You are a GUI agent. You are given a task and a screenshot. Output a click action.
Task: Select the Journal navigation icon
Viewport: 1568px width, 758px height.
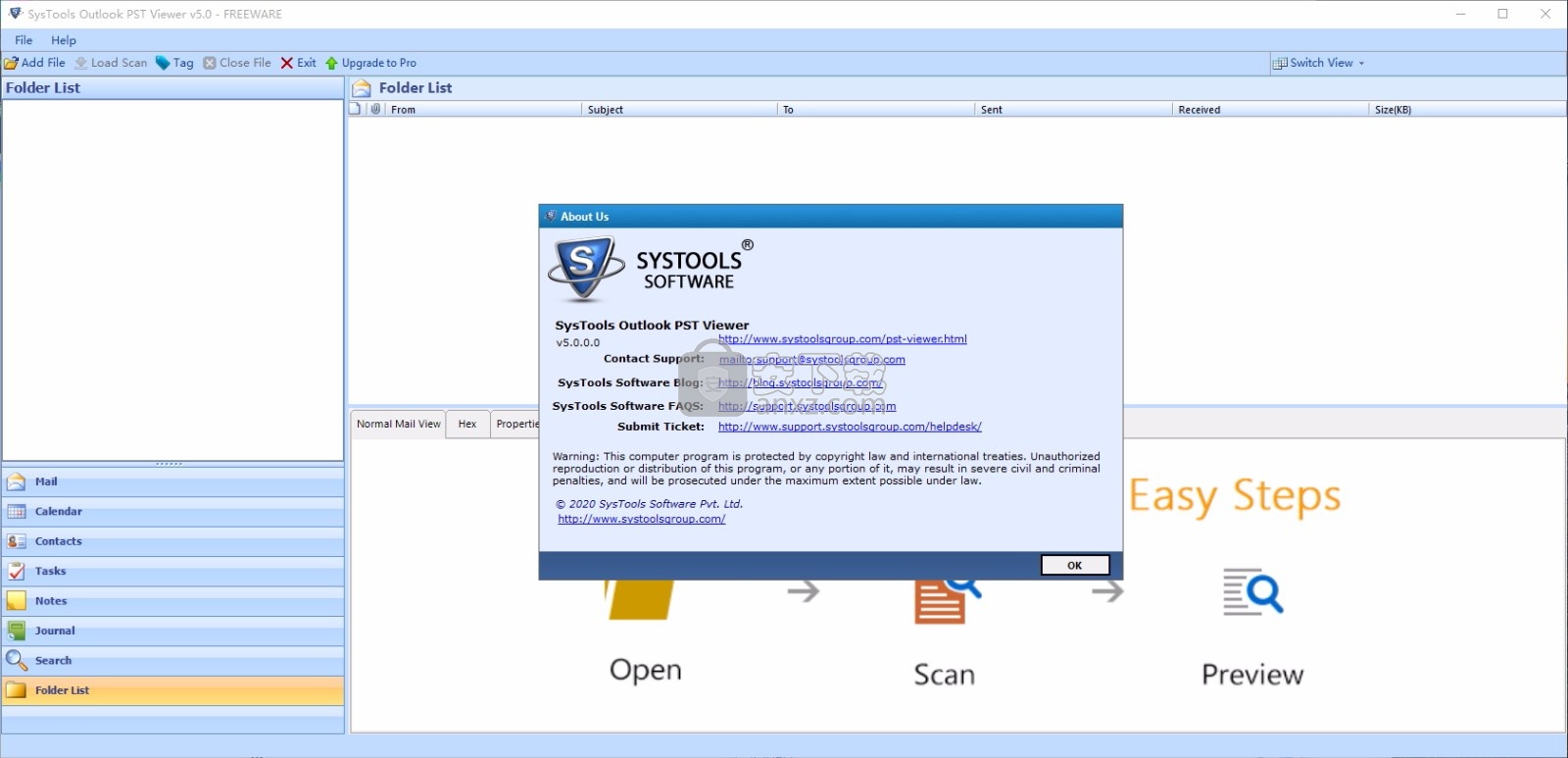[x=17, y=631]
